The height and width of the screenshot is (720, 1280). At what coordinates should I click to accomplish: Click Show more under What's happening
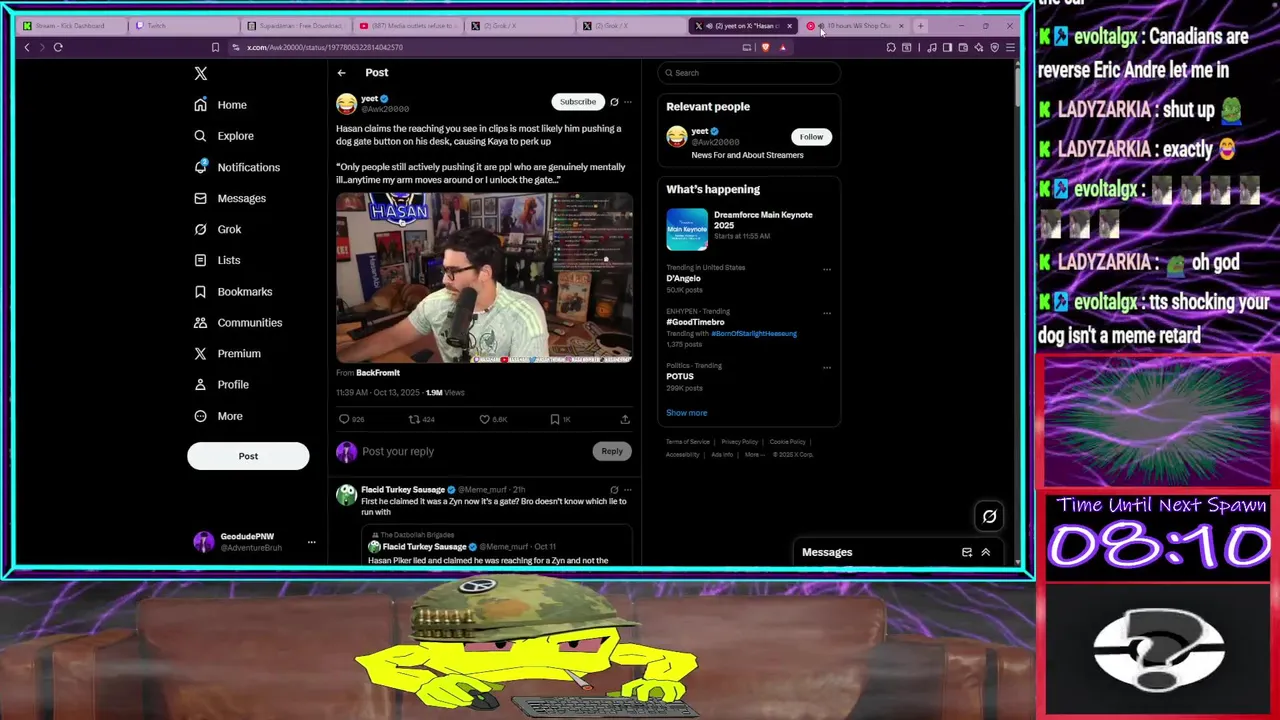point(686,413)
